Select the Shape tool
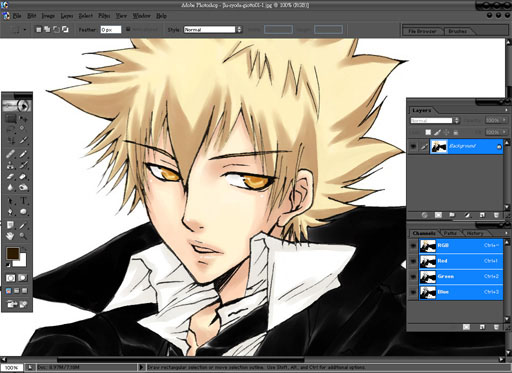Image resolution: width=512 pixels, height=373 pixels. click(23, 212)
